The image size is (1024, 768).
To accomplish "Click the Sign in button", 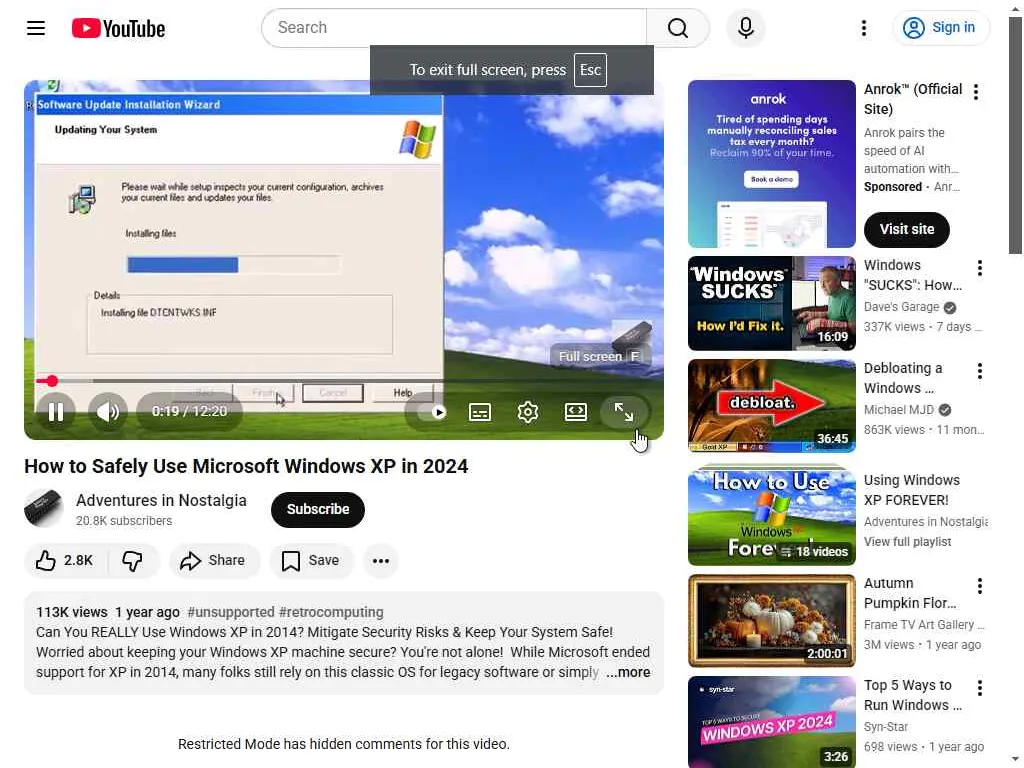I will pos(940,28).
